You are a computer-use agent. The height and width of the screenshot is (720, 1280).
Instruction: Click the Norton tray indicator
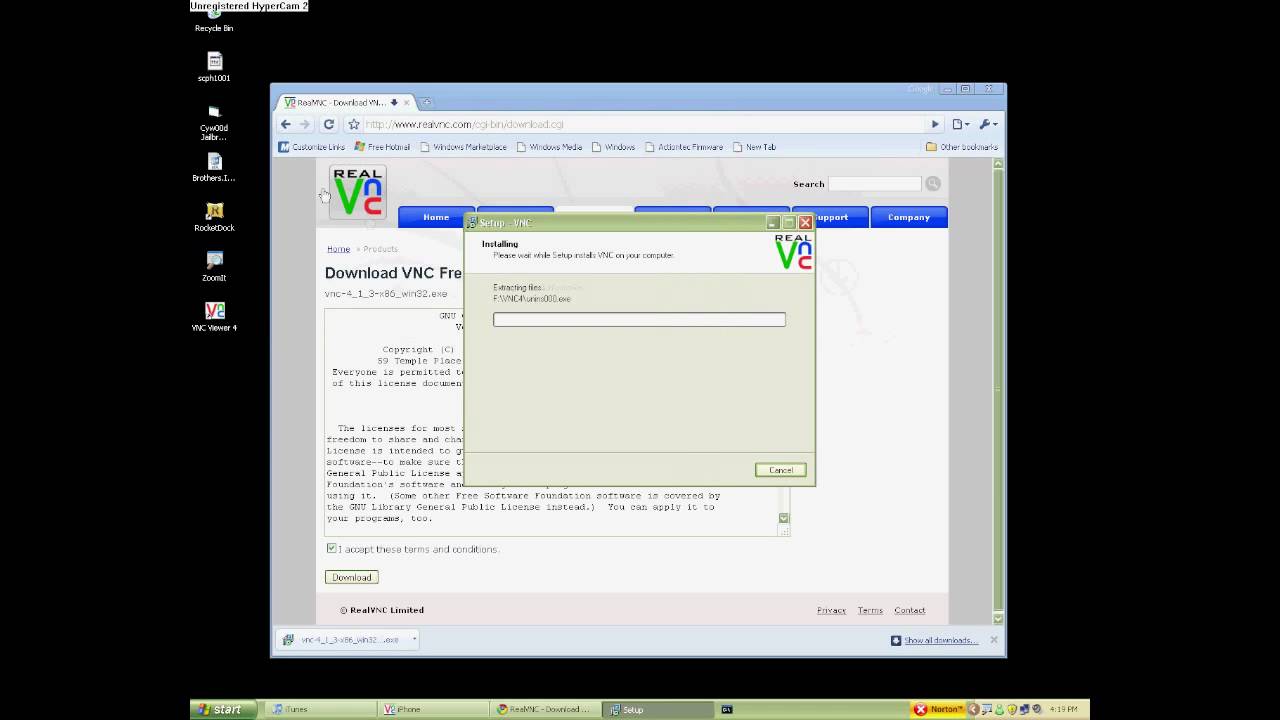(x=938, y=710)
